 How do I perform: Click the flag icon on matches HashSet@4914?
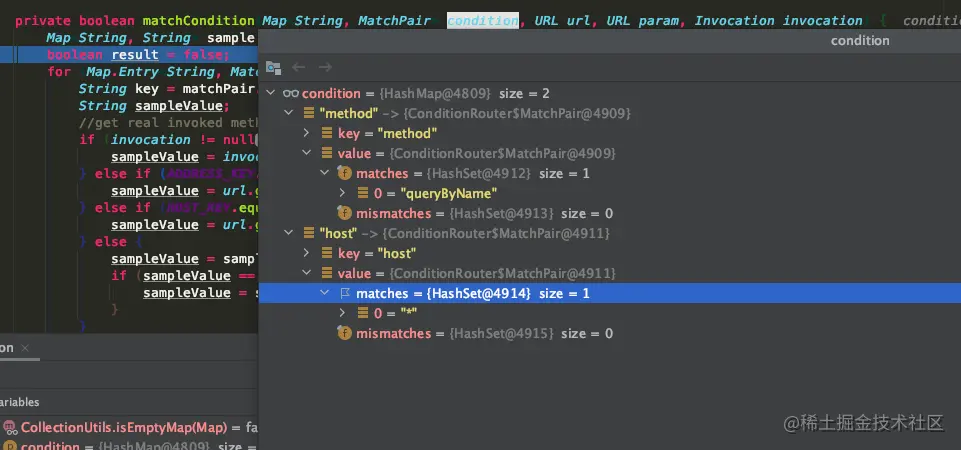[345, 294]
